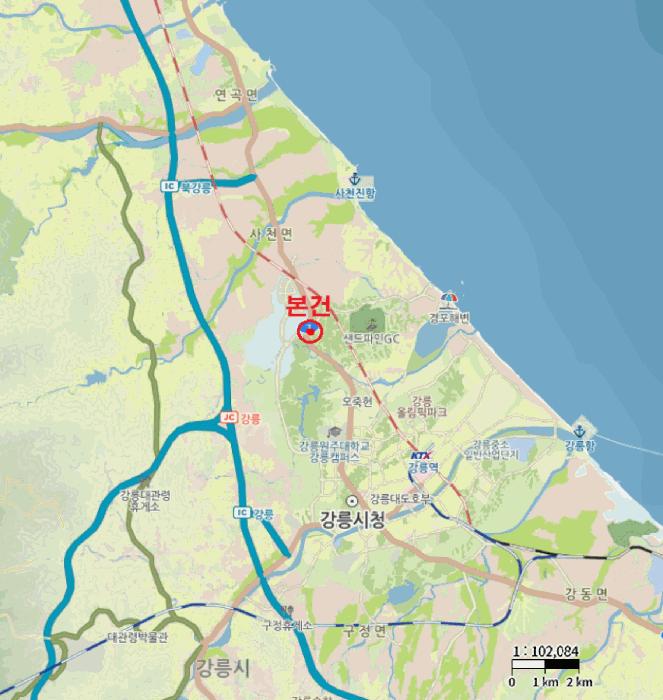Click the 강릉시청 label

click(x=352, y=520)
